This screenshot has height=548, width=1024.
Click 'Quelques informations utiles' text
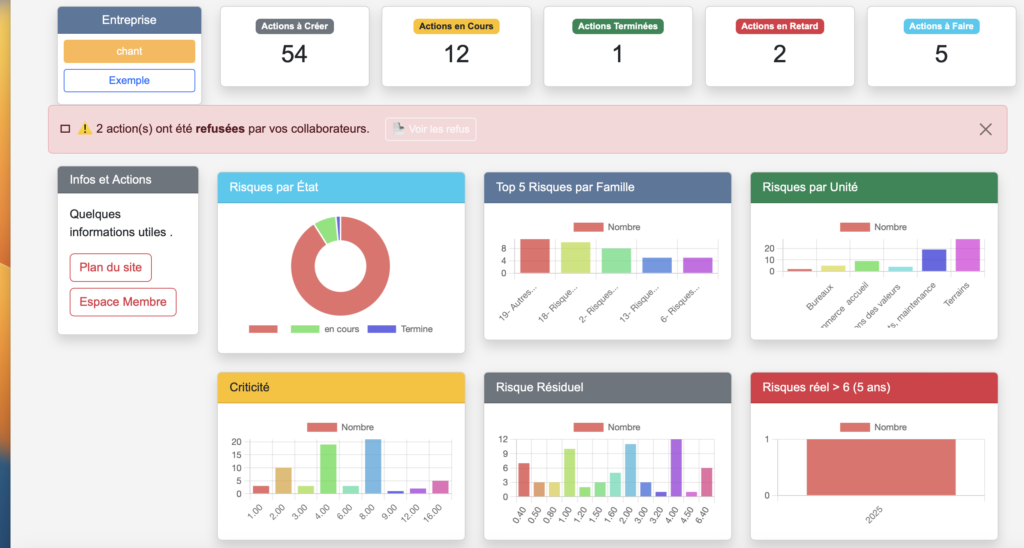point(121,223)
